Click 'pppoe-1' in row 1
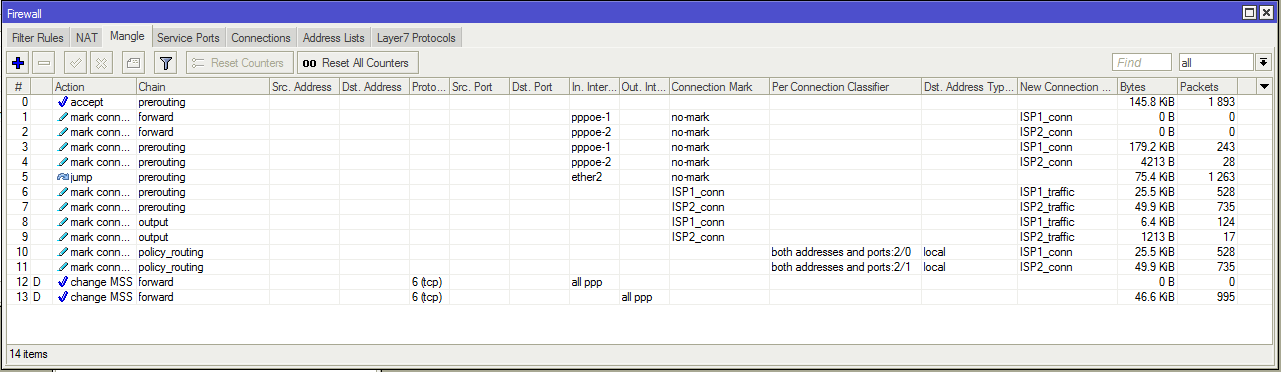 tap(591, 117)
